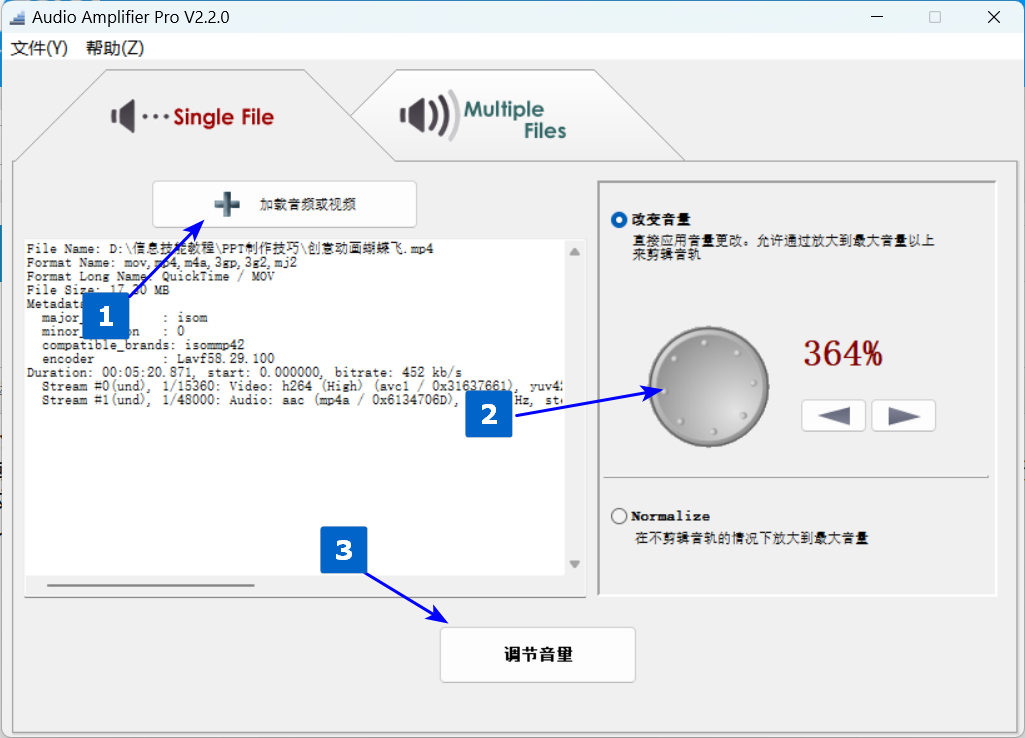
Task: Click the file info scroll up arrow
Action: coord(574,251)
